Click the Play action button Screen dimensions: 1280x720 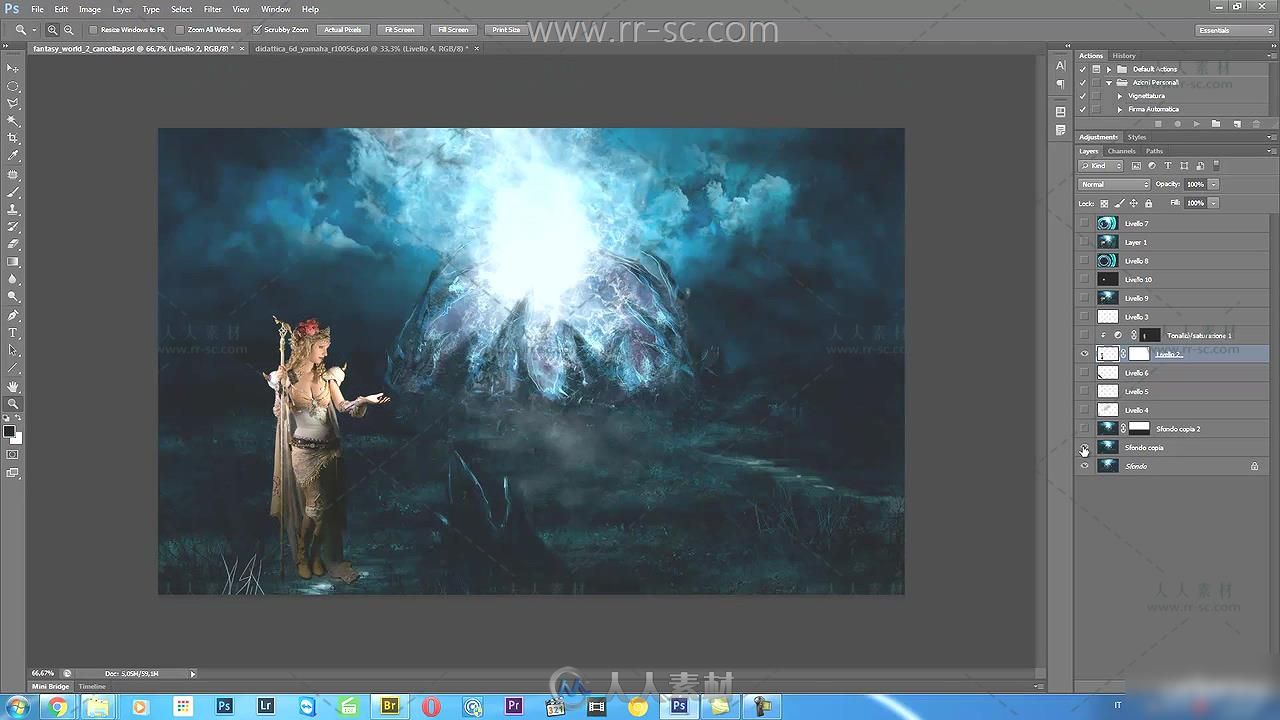(x=1196, y=124)
